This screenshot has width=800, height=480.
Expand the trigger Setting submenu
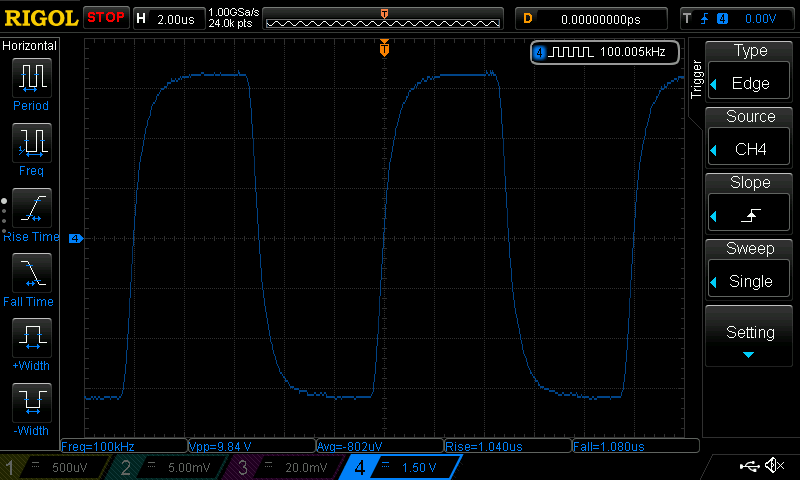pyautogui.click(x=749, y=336)
